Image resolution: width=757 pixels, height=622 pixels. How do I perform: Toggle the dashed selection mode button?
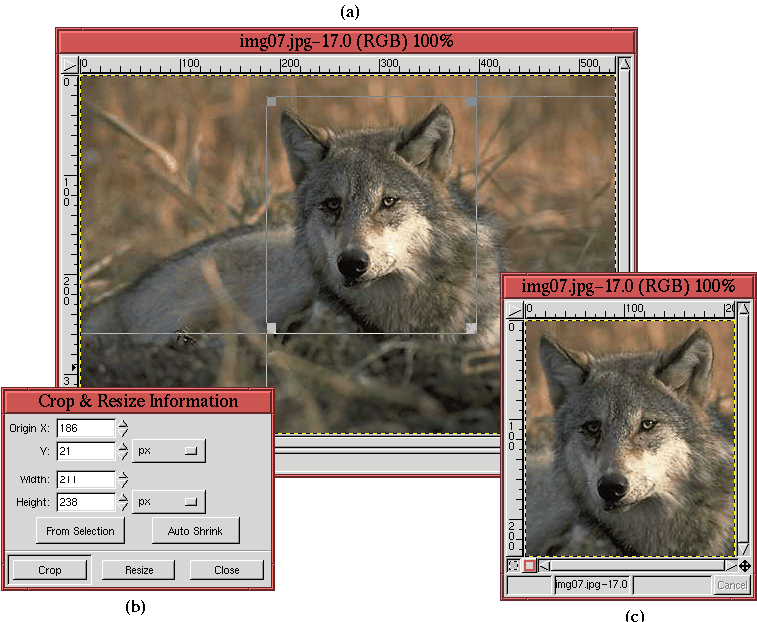(514, 566)
